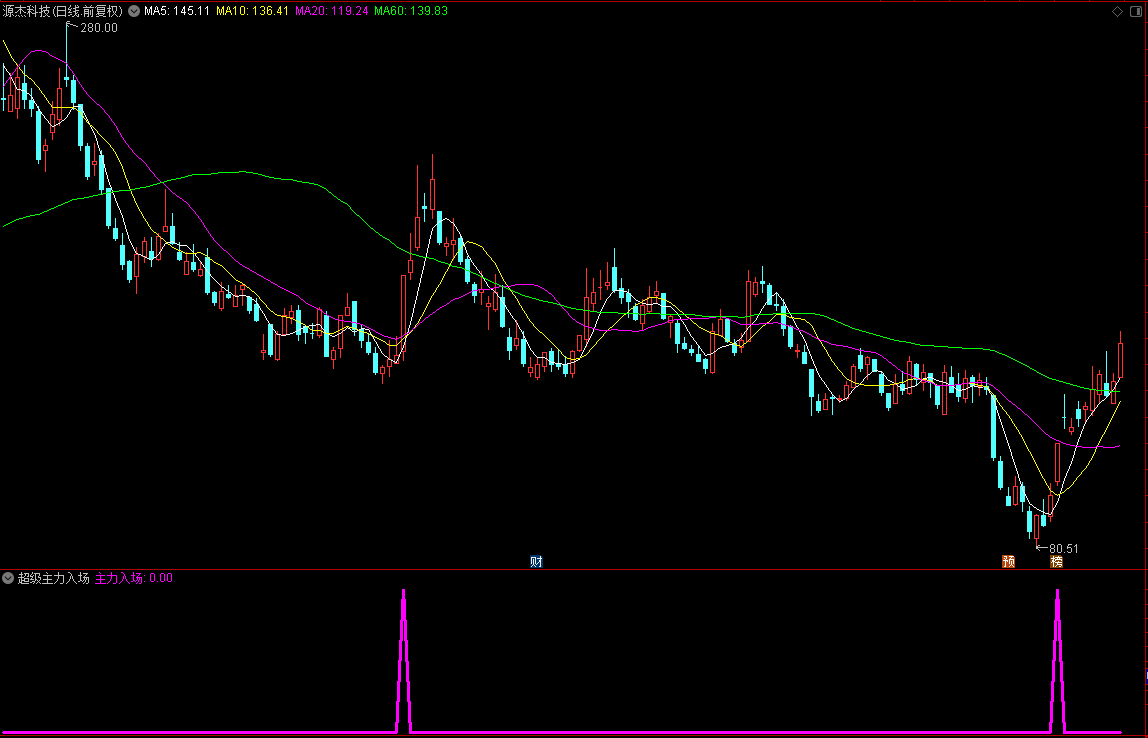Viewport: 1148px width, 738px height.
Task: Expand the 超级主力入场 indicator dropdown arrow
Action: point(8,578)
